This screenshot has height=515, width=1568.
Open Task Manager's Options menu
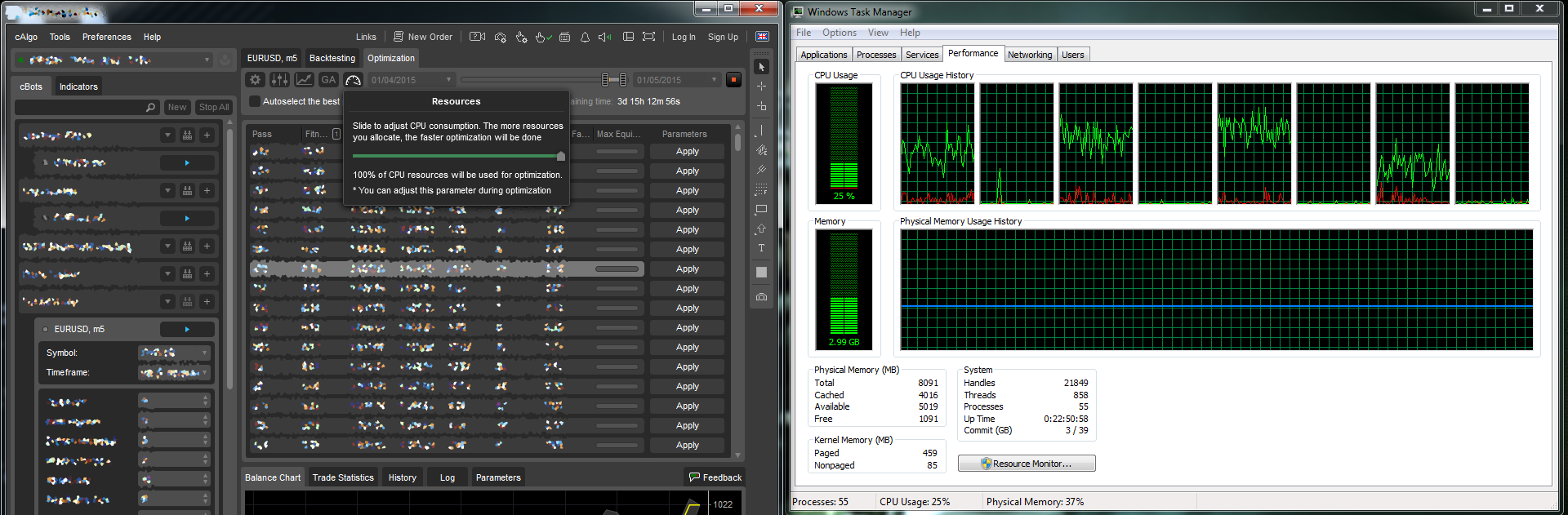(840, 33)
